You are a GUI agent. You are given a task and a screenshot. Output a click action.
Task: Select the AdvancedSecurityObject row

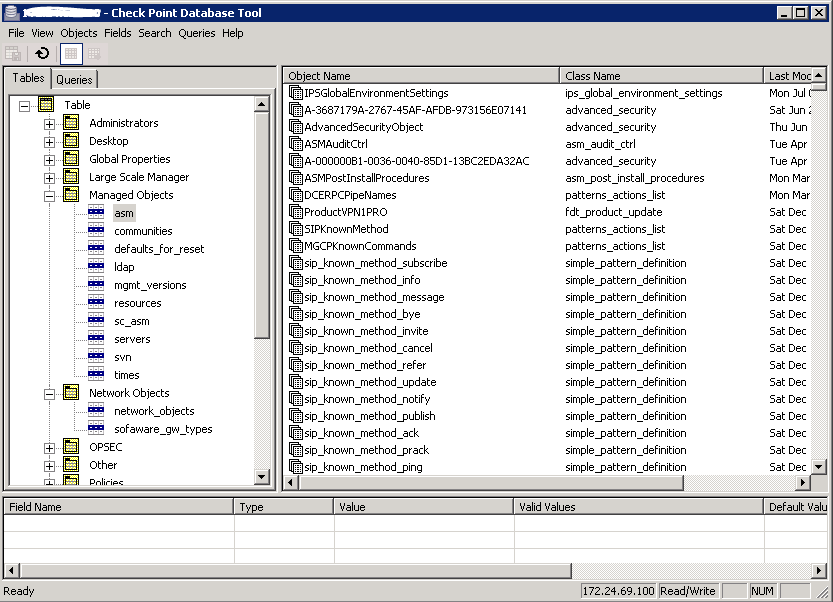(363, 127)
